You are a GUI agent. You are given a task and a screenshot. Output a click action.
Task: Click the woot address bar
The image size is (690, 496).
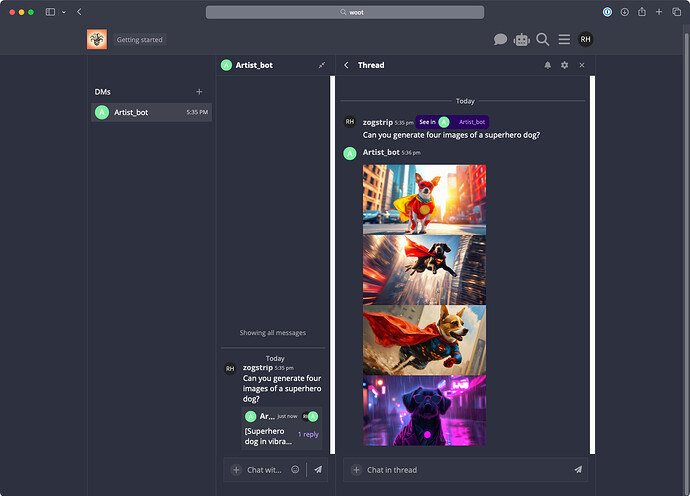pos(345,12)
